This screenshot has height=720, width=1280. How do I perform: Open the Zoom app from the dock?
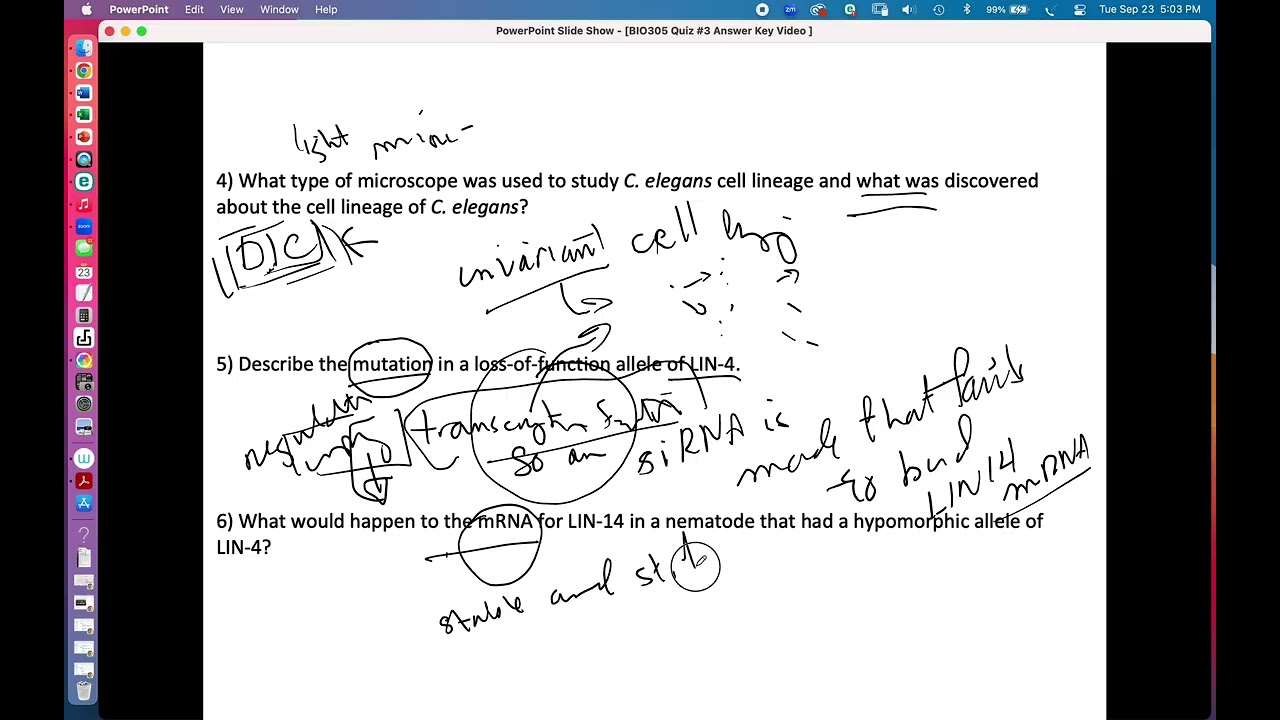click(84, 226)
